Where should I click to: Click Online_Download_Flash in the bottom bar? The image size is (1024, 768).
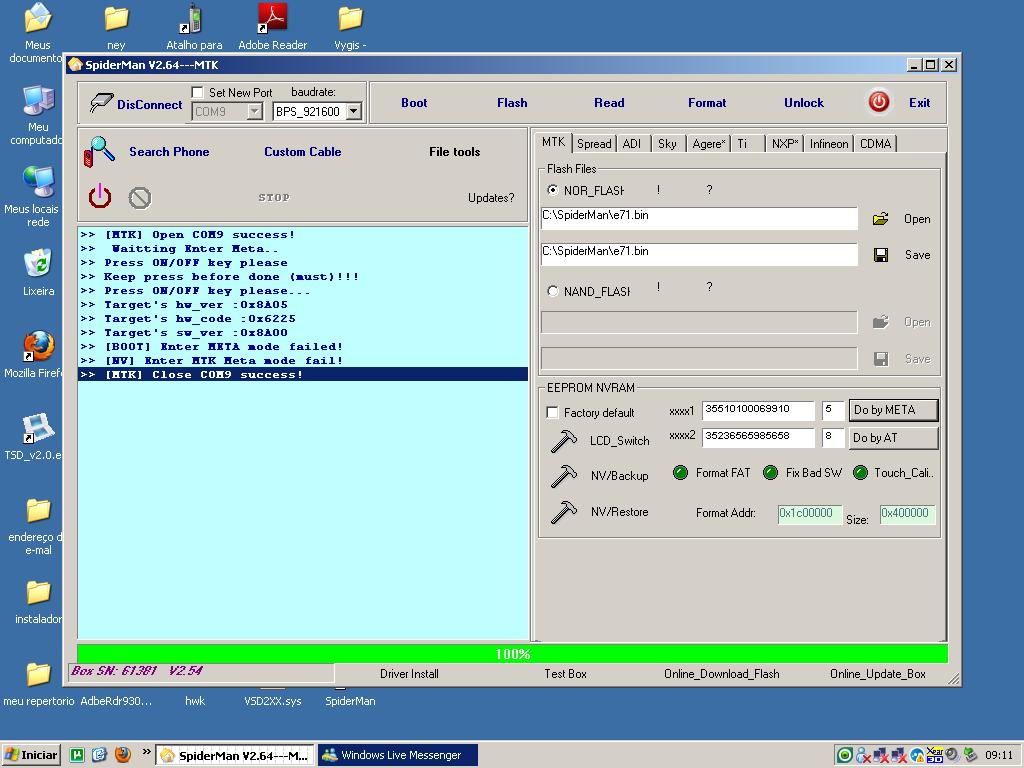pos(722,673)
